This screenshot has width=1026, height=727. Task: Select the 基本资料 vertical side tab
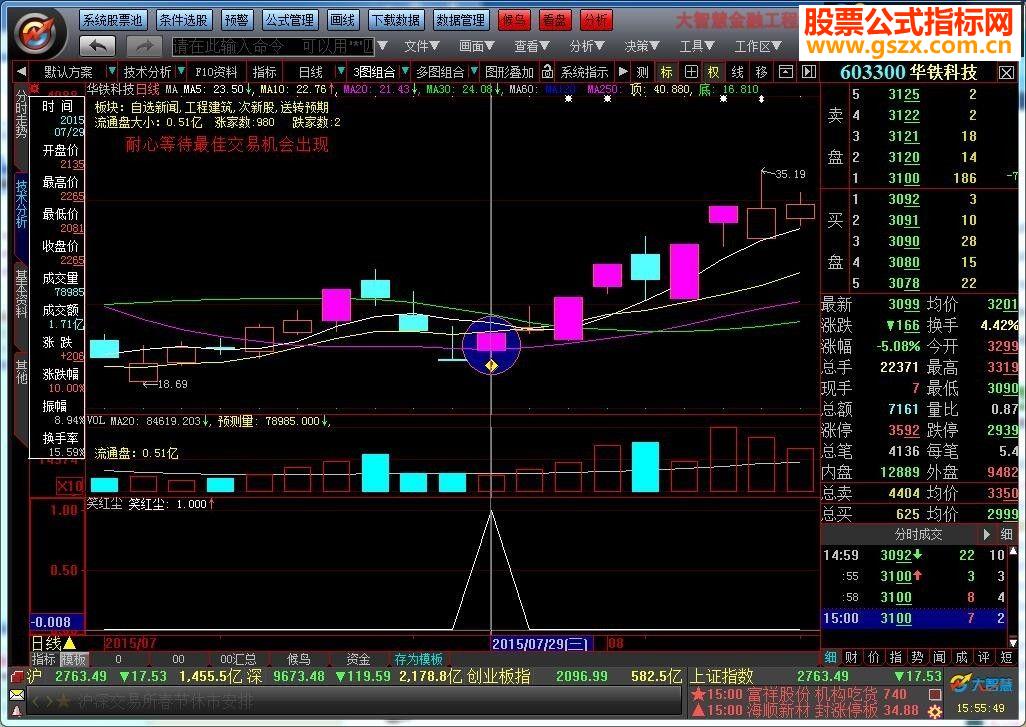point(22,293)
